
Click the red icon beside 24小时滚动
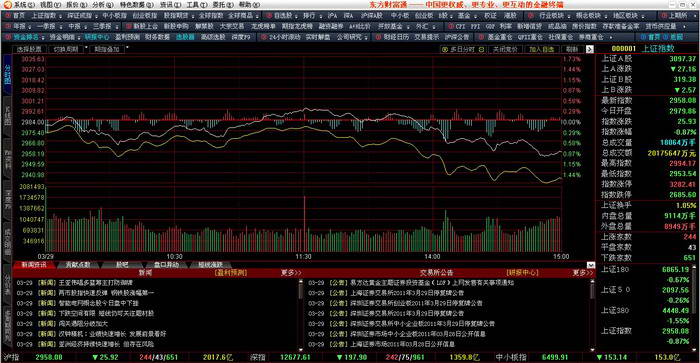[264, 37]
